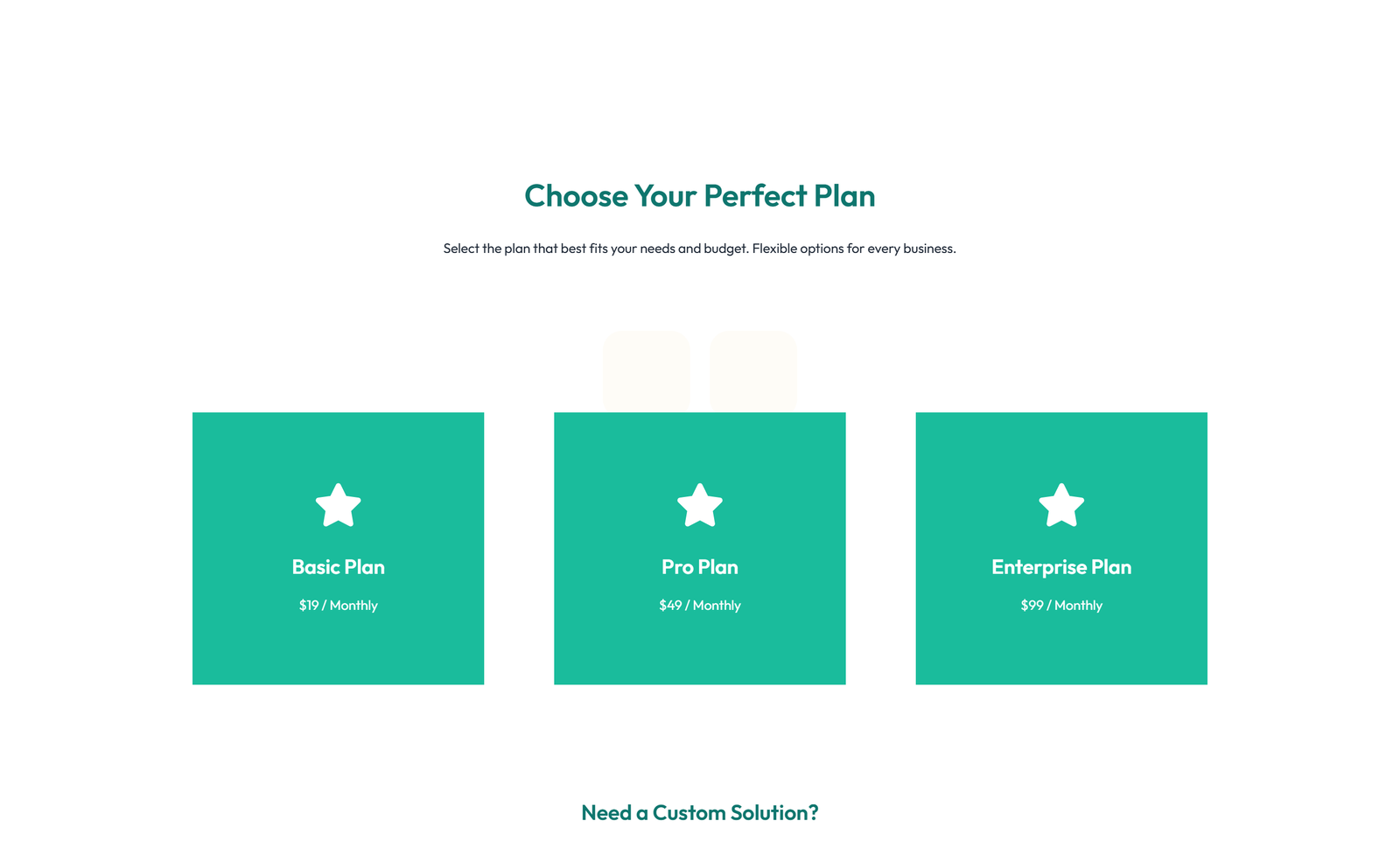Click the left faded square above the Pro Plan
Screen dimensions: 1400x856
point(646,371)
